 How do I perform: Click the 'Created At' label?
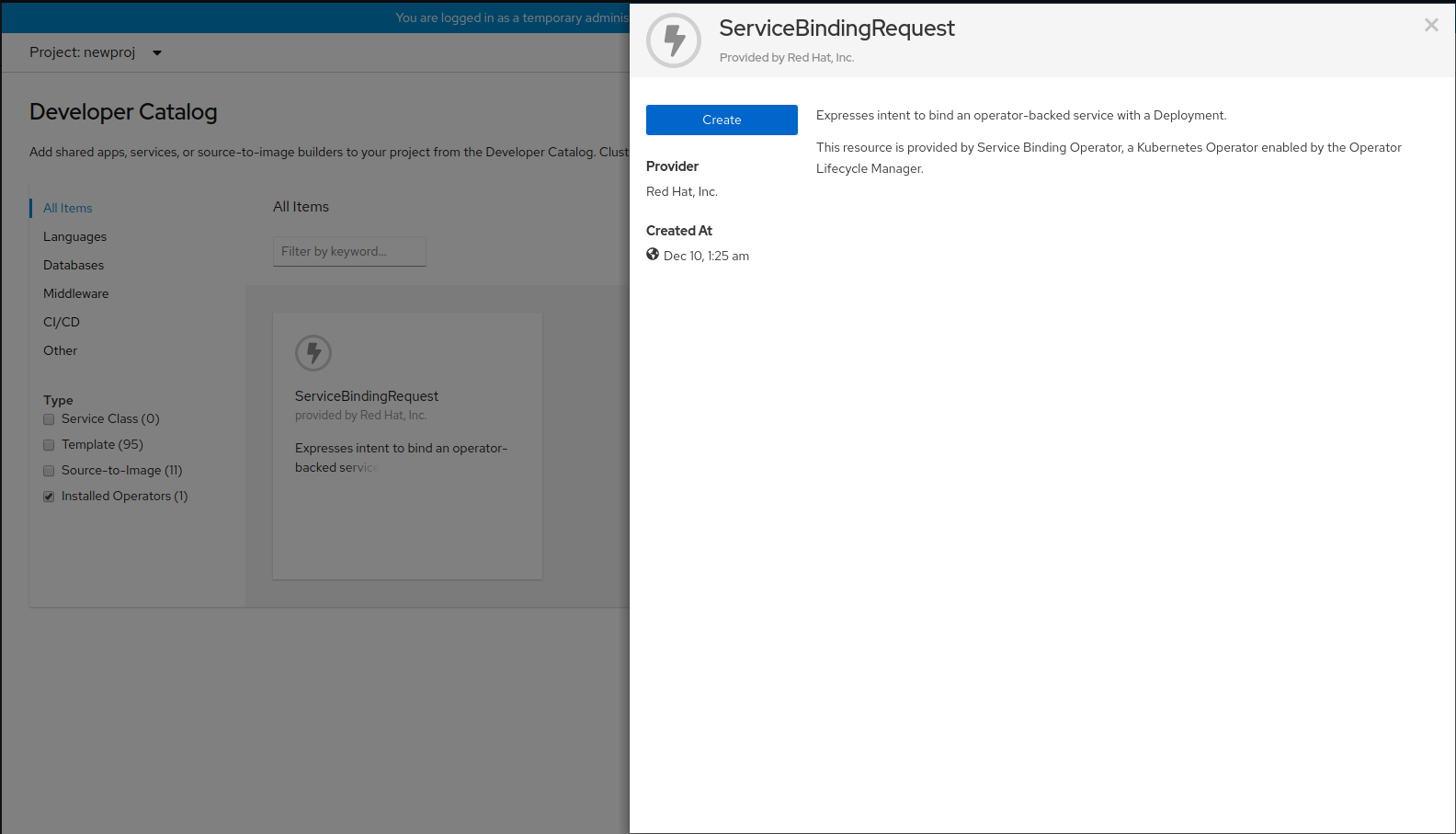click(679, 231)
